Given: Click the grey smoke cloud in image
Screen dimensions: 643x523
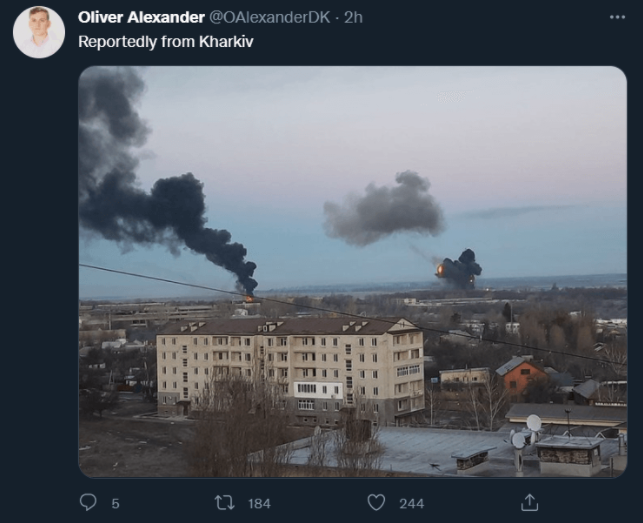Looking at the screenshot, I should [x=383, y=210].
